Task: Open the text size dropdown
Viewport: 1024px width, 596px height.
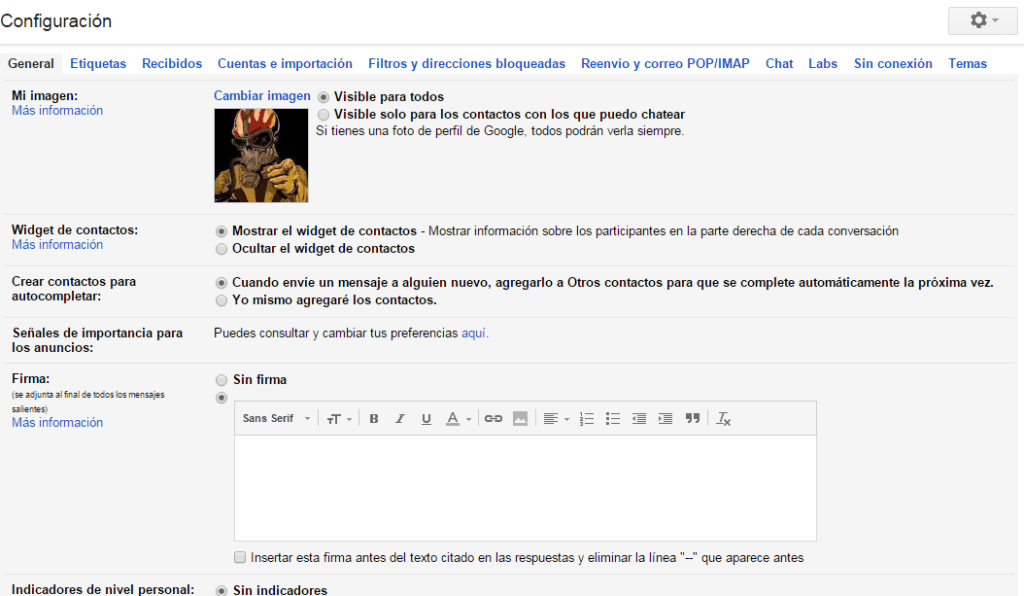Action: [x=340, y=419]
